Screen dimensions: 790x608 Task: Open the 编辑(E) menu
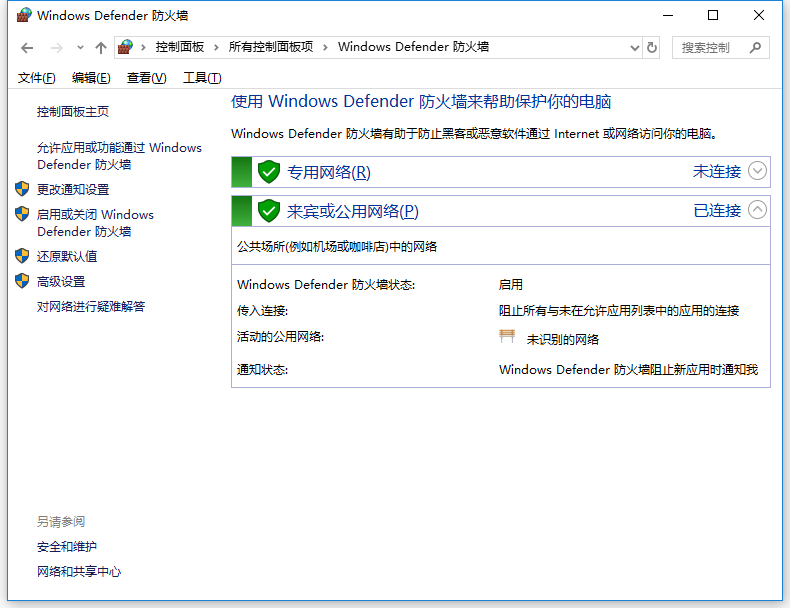click(91, 78)
